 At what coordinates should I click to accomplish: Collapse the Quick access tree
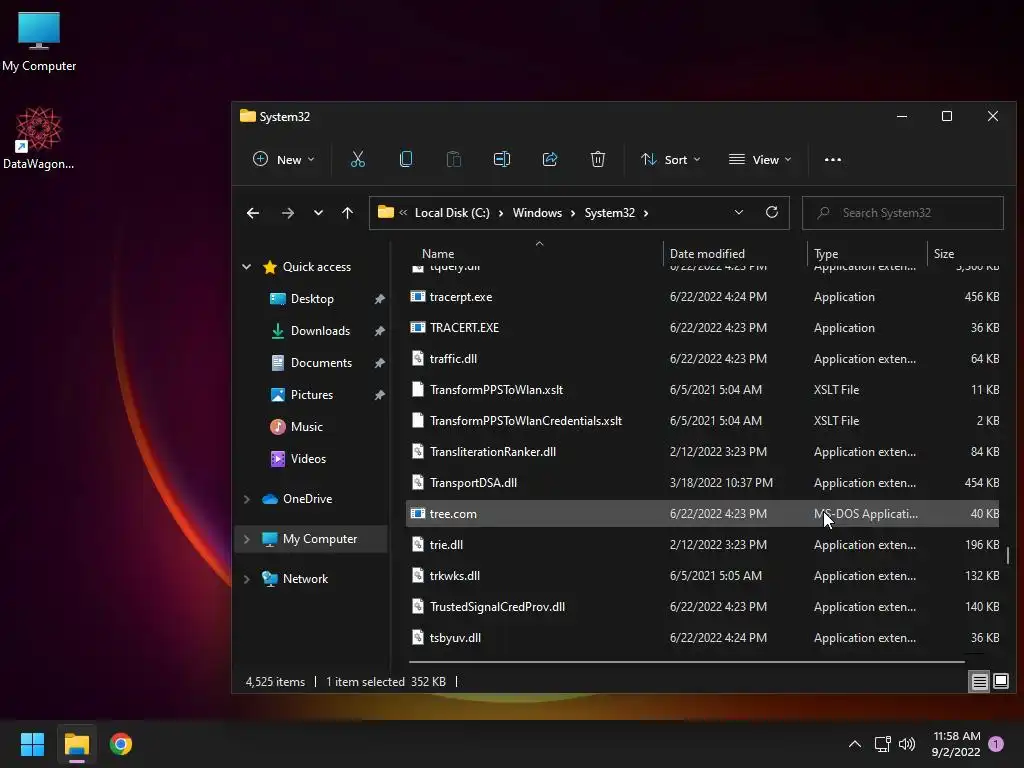(246, 266)
